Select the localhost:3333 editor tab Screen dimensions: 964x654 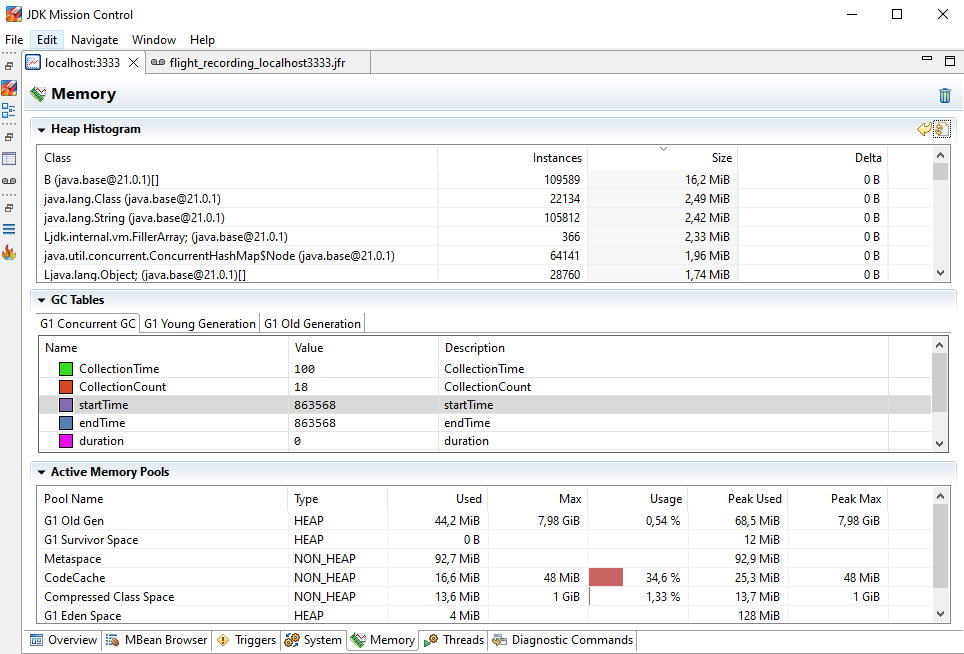[82, 63]
